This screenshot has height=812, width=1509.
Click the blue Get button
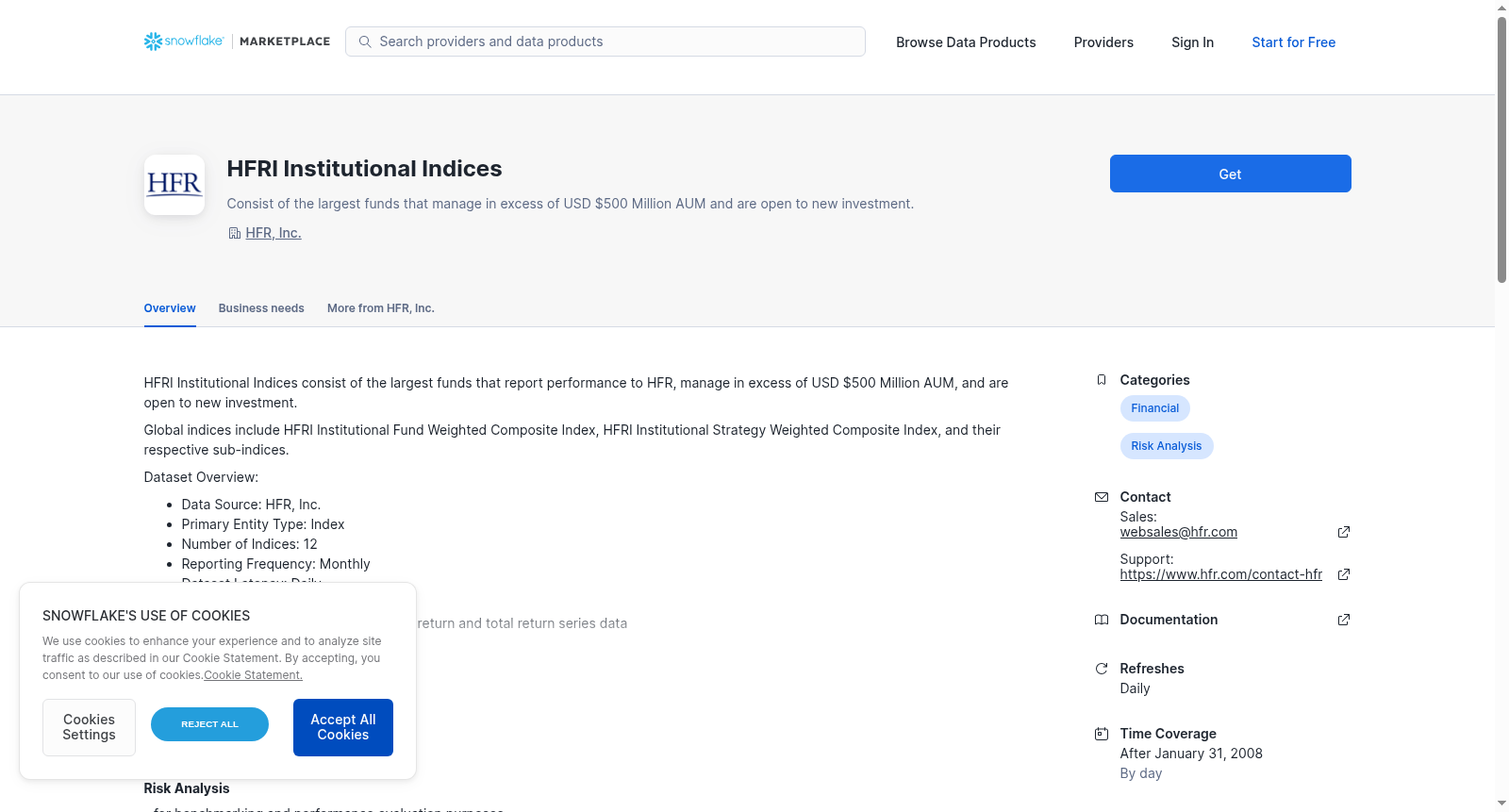1230,174
